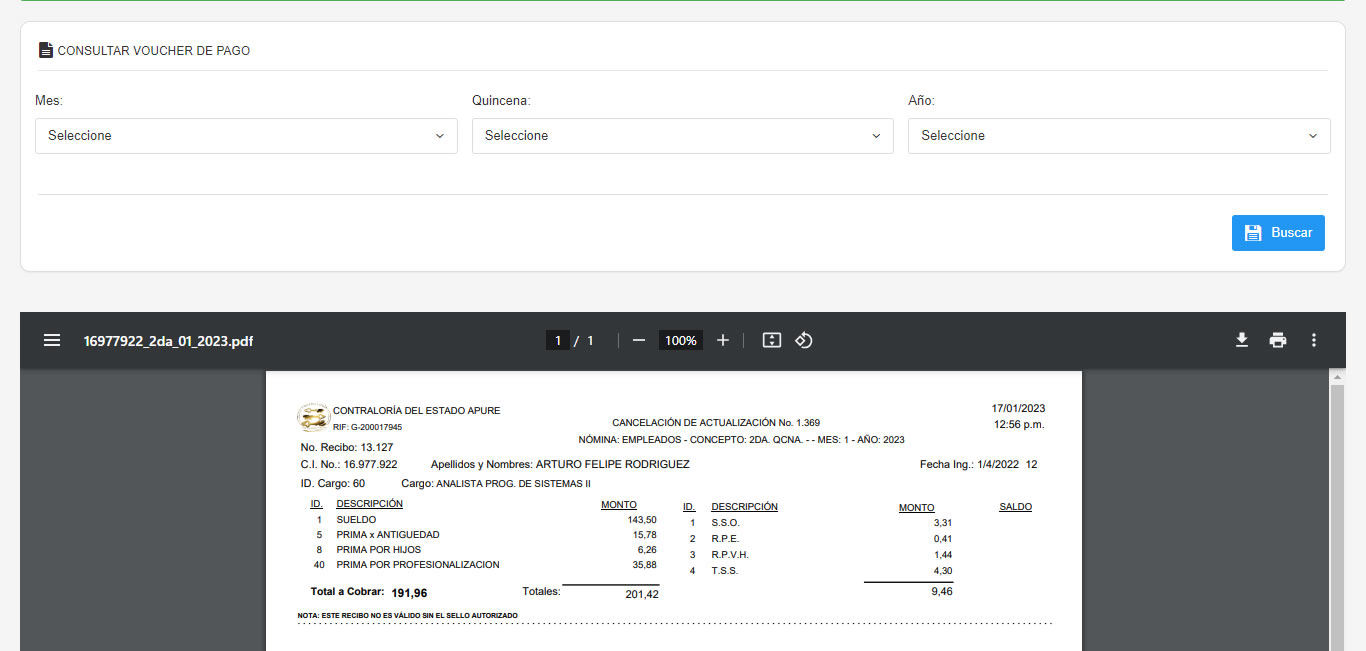Click the amount 143,50
This screenshot has height=651, width=1366.
[x=642, y=520]
